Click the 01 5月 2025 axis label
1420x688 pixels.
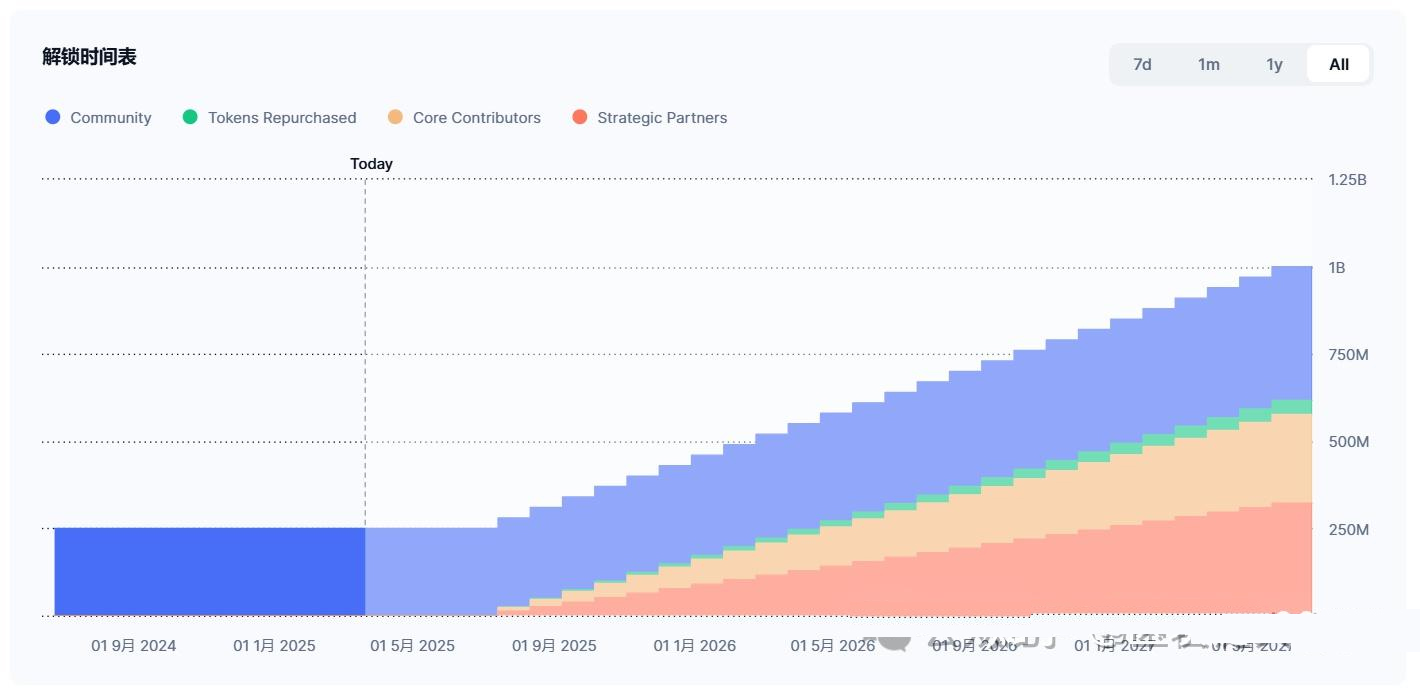pos(412,646)
